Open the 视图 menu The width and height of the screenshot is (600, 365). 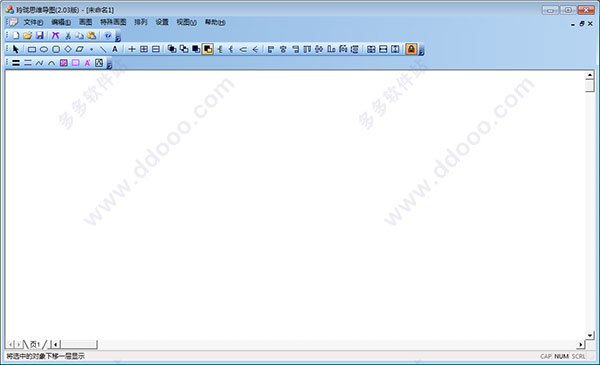(x=186, y=22)
